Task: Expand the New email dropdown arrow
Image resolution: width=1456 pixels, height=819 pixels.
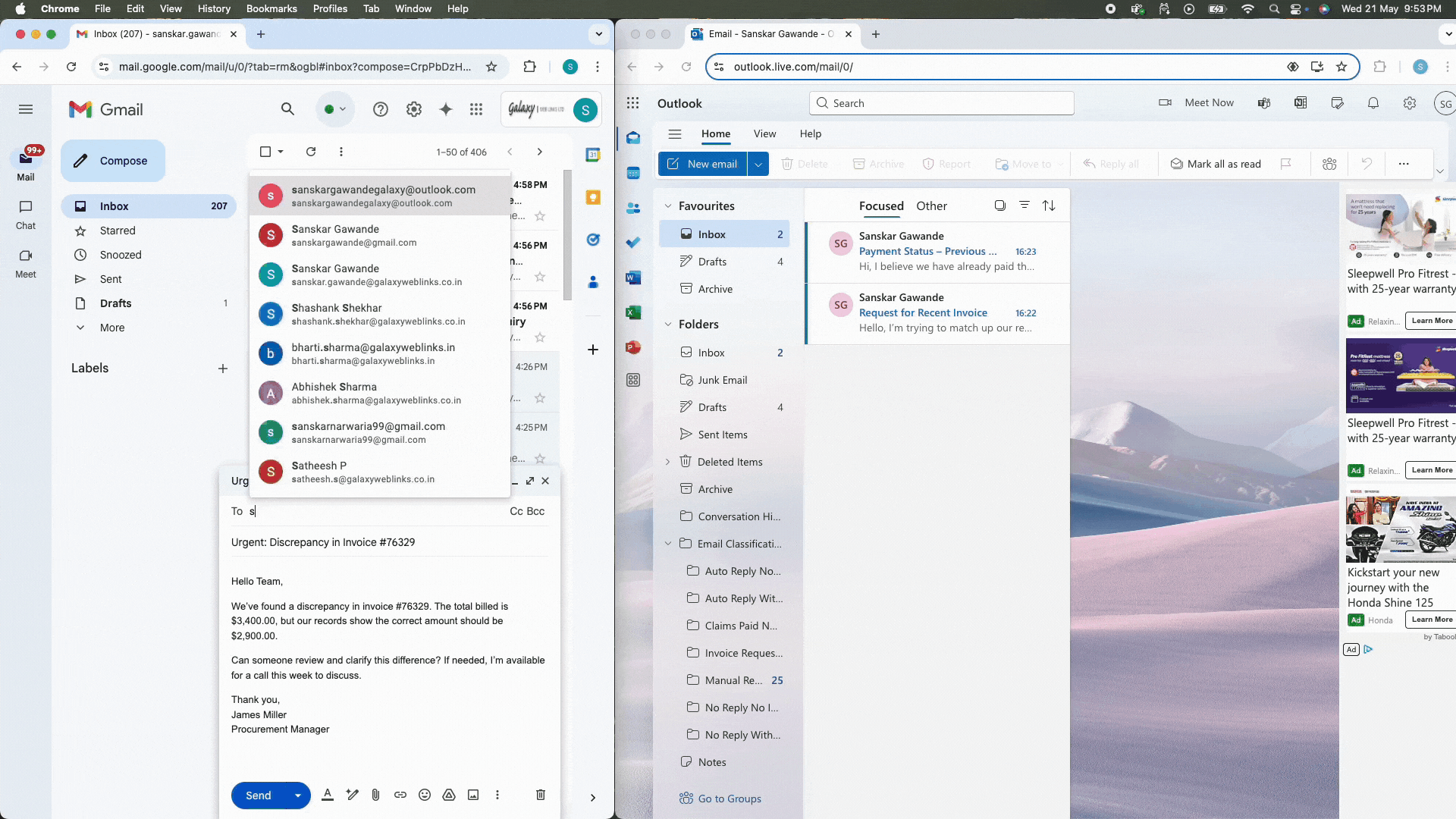Action: pos(758,164)
